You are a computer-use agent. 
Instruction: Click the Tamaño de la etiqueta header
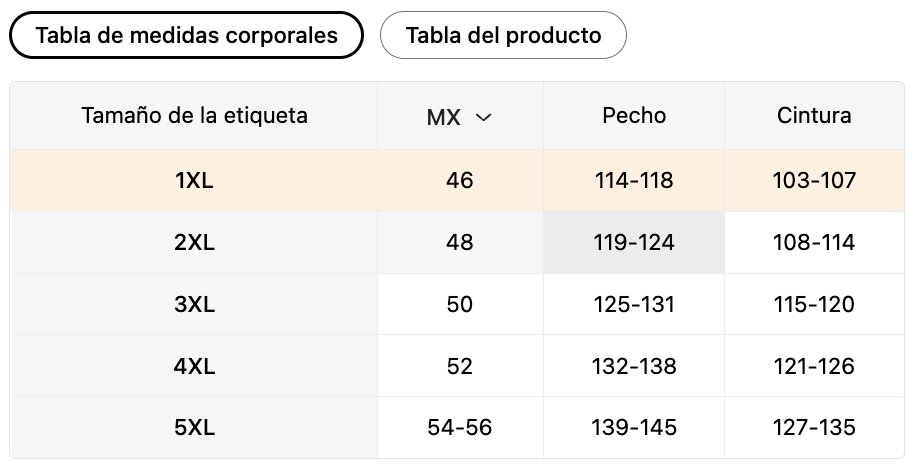click(194, 115)
